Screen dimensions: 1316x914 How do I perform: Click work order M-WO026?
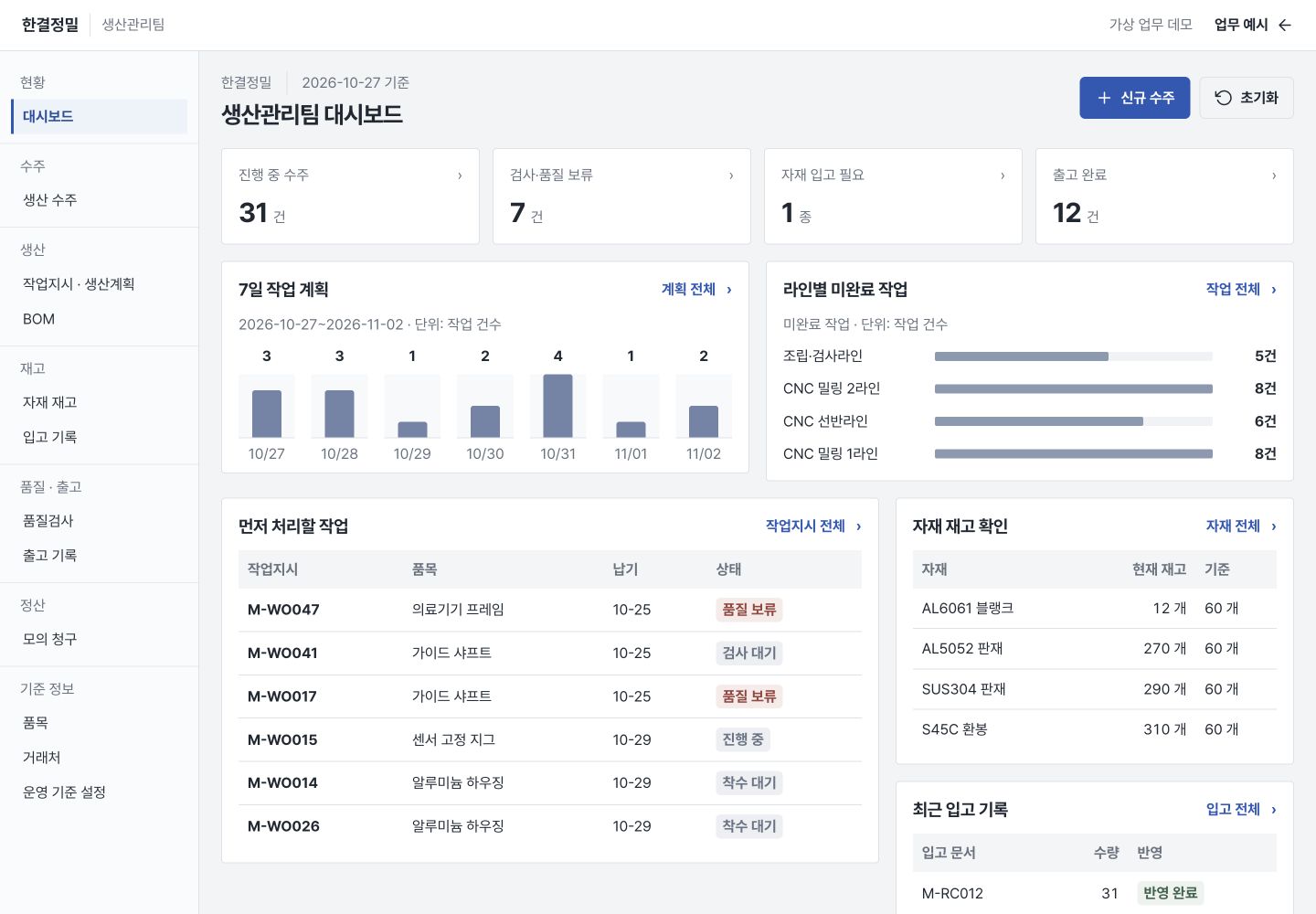pos(283,826)
